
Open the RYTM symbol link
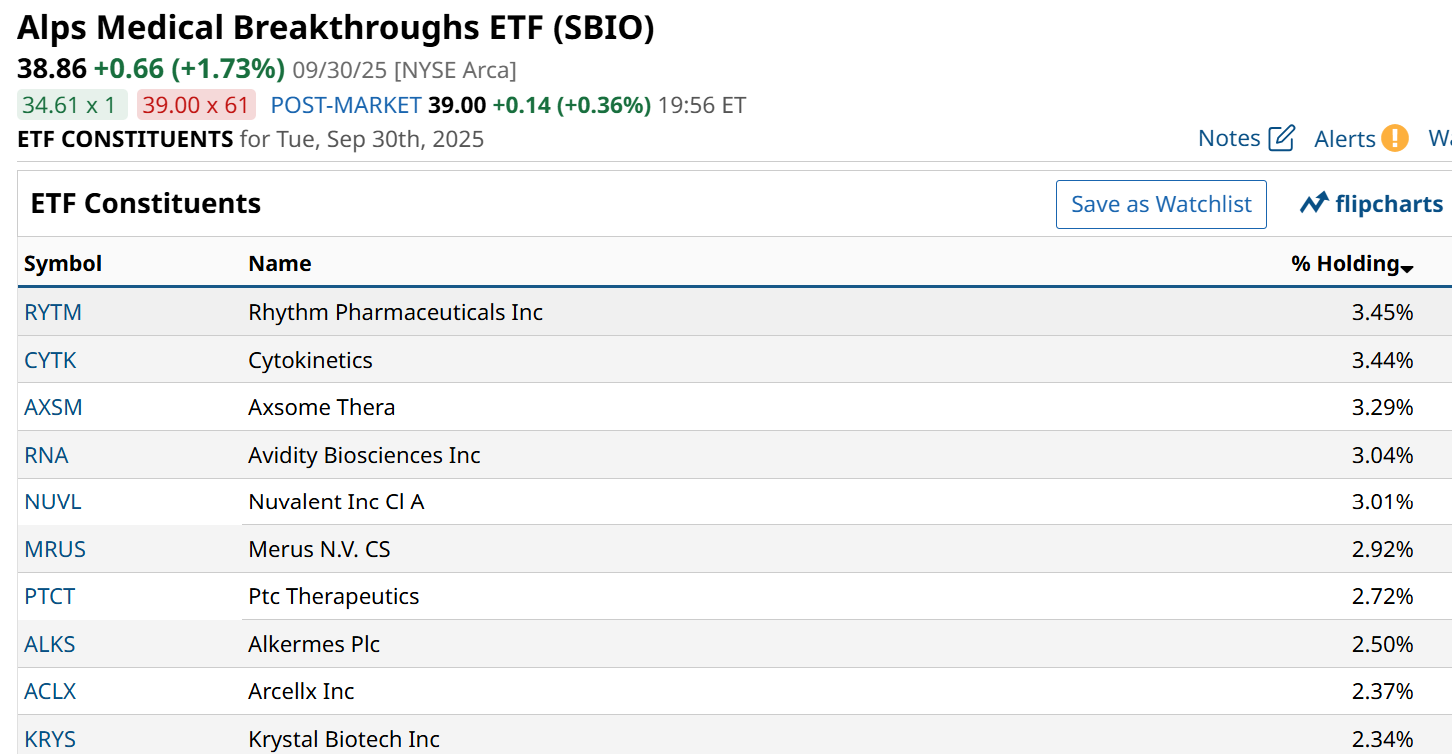pyautogui.click(x=53, y=312)
